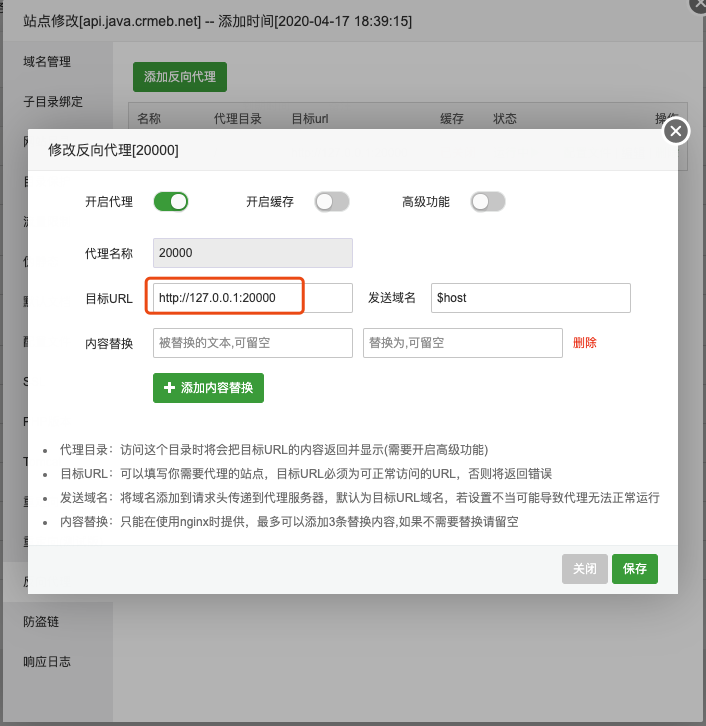Click the 代理目录 help text line
This screenshot has width=706, height=726.
click(x=274, y=450)
